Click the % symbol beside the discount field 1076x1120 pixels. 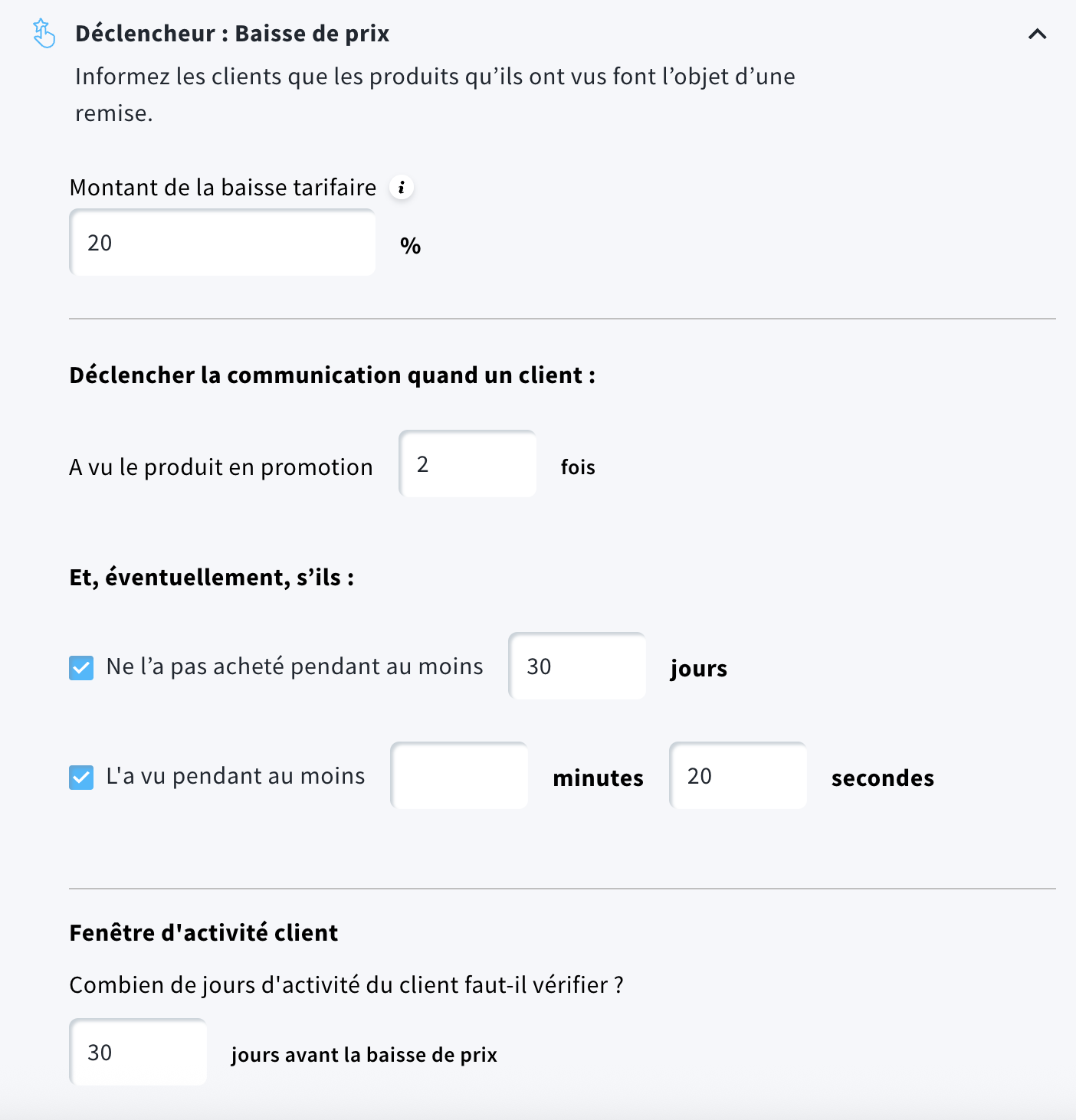point(409,245)
